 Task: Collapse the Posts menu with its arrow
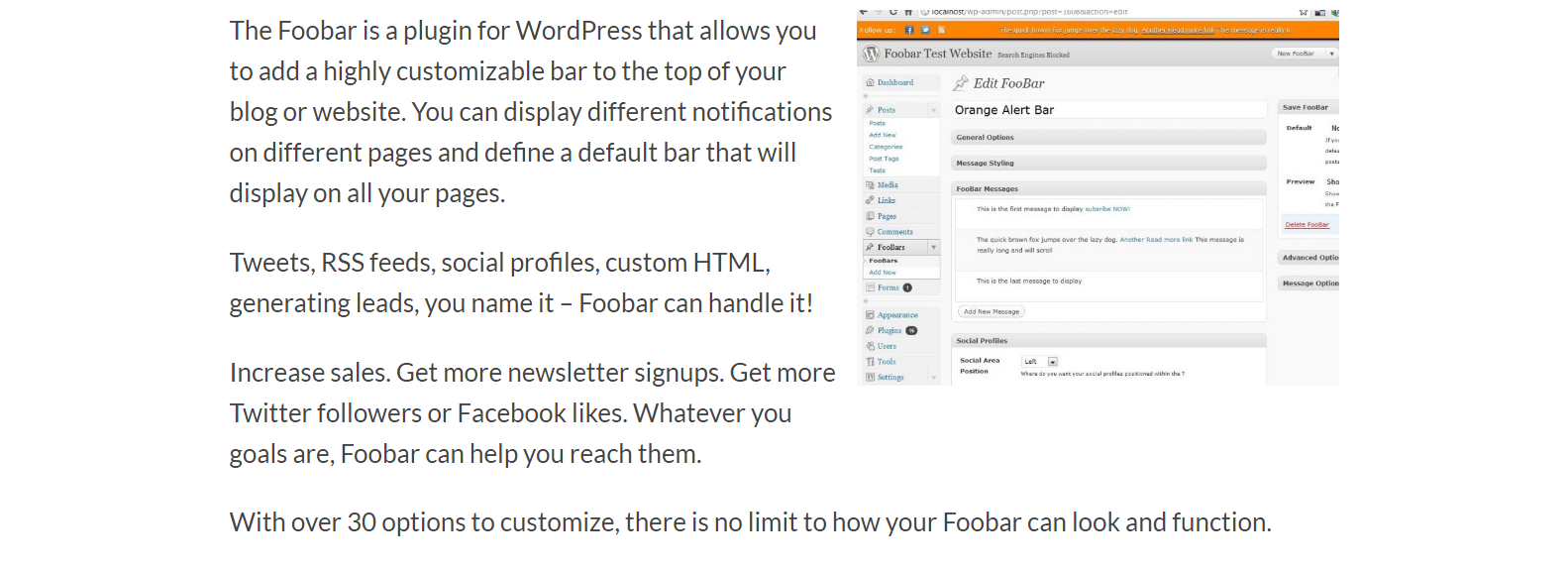[933, 110]
